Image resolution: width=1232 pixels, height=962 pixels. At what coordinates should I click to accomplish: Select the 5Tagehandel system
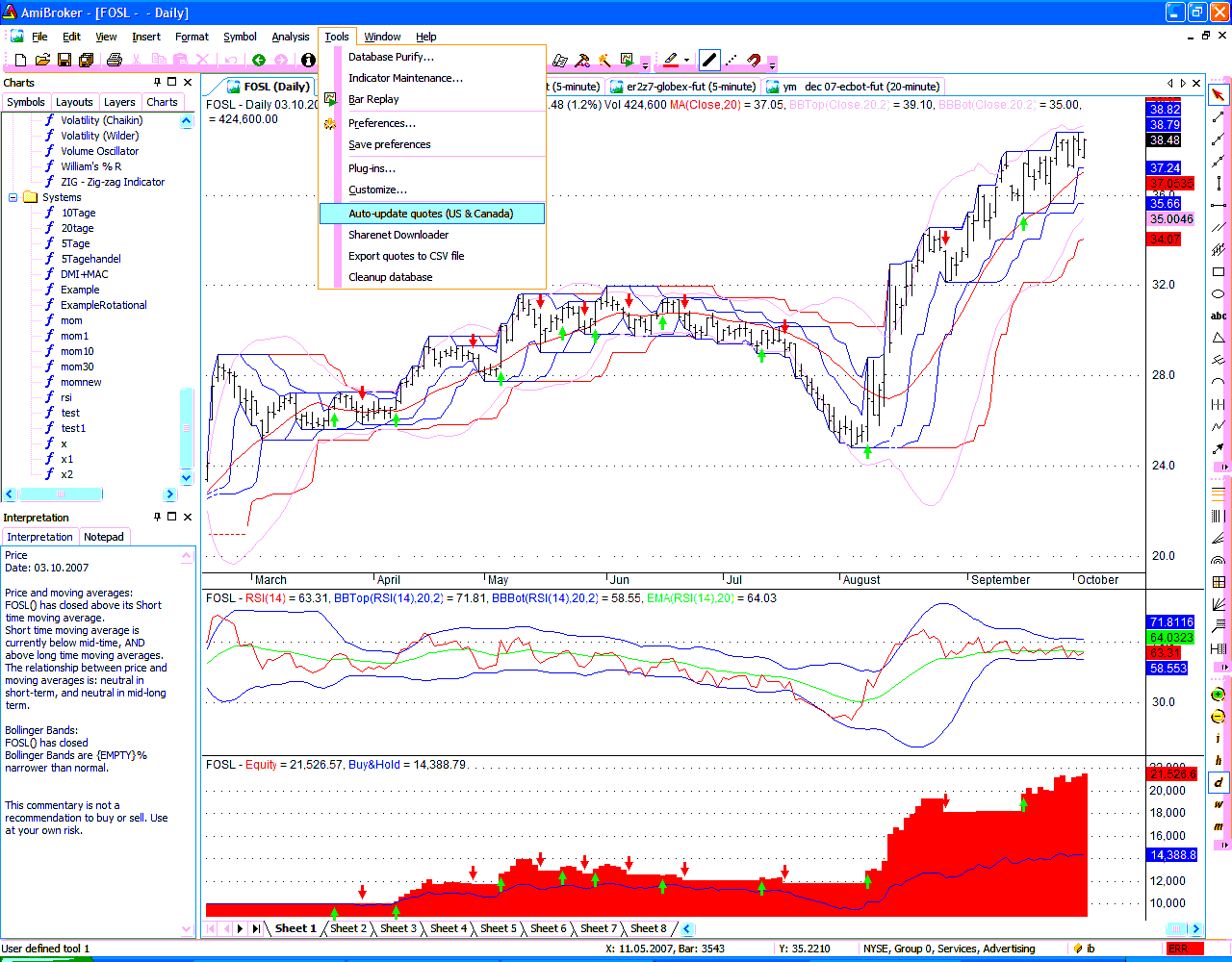(91, 259)
